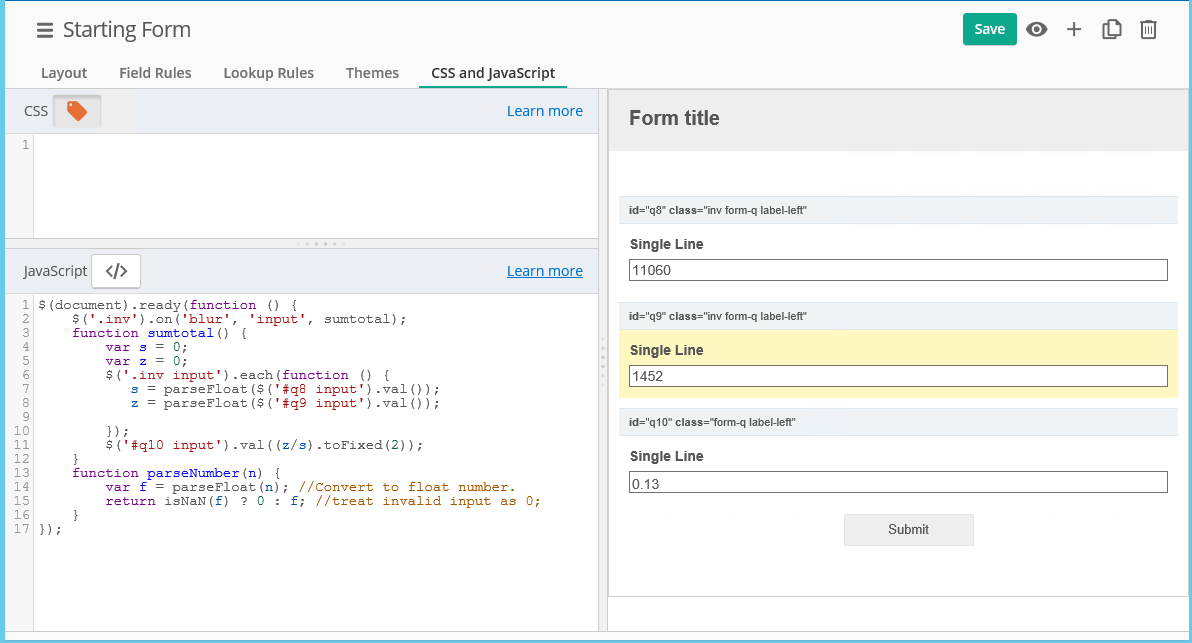Viewport: 1192px width, 643px height.
Task: Click the plus icon to add new form
Action: coord(1074,29)
